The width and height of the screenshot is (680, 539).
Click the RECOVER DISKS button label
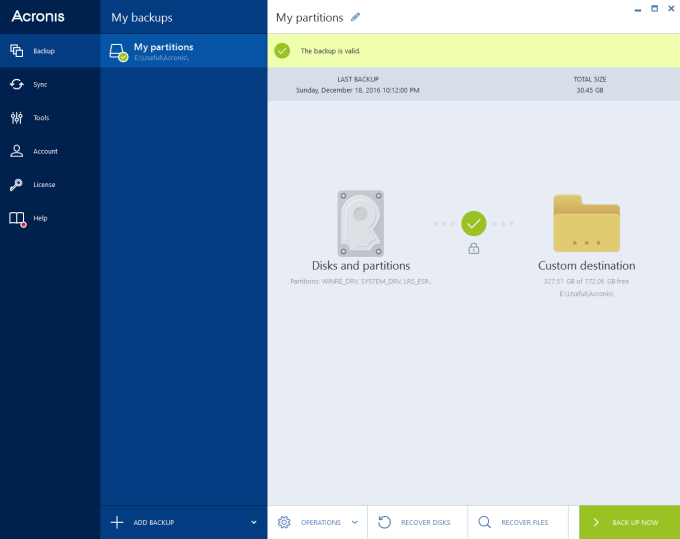coord(425,523)
